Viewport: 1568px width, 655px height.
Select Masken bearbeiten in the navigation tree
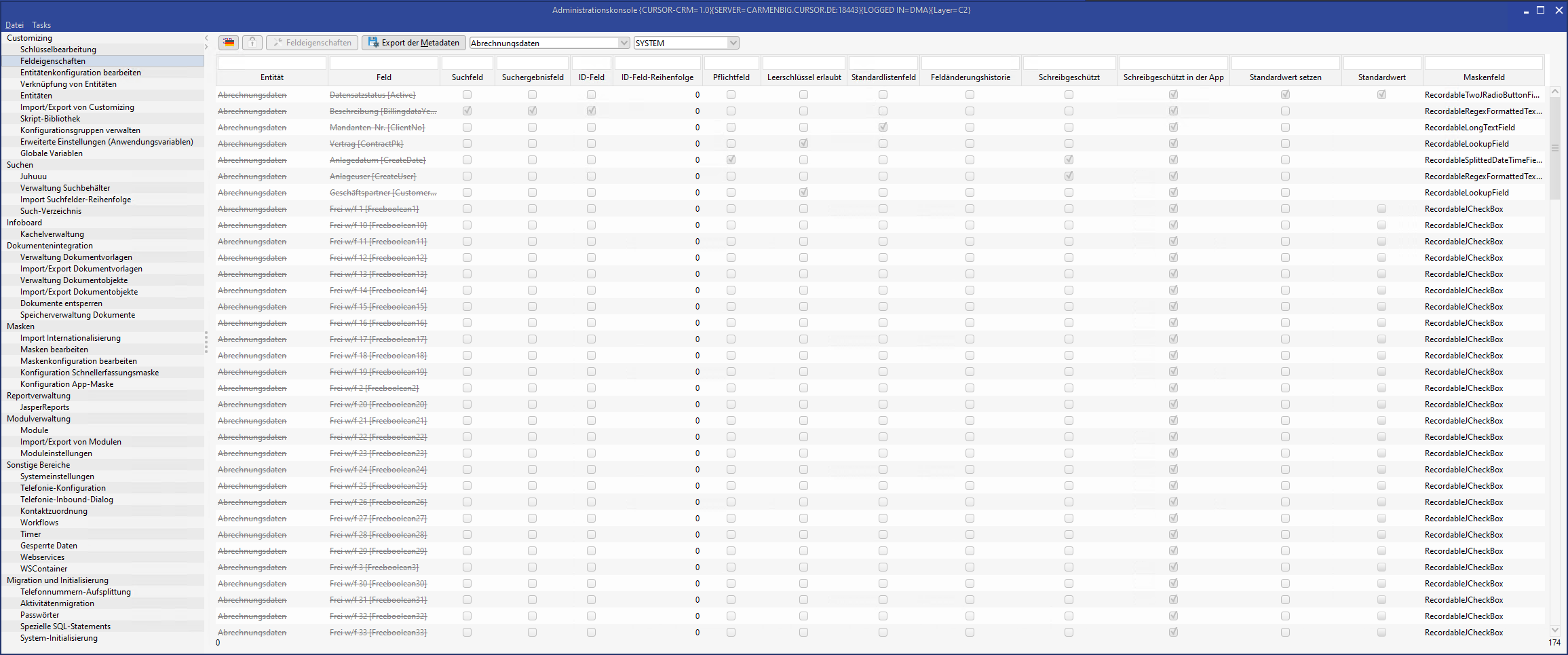tap(54, 350)
